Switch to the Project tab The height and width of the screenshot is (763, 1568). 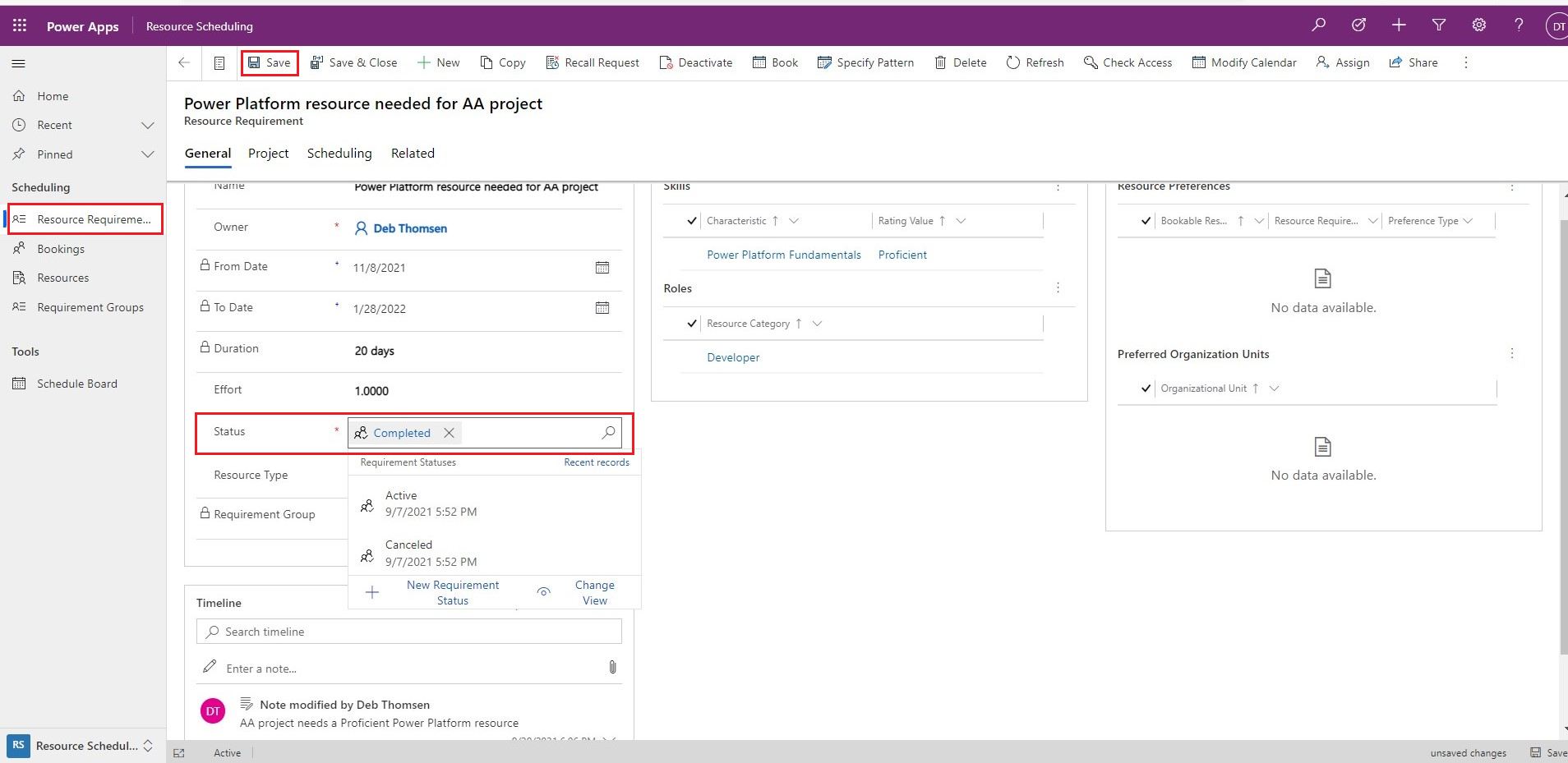point(268,154)
